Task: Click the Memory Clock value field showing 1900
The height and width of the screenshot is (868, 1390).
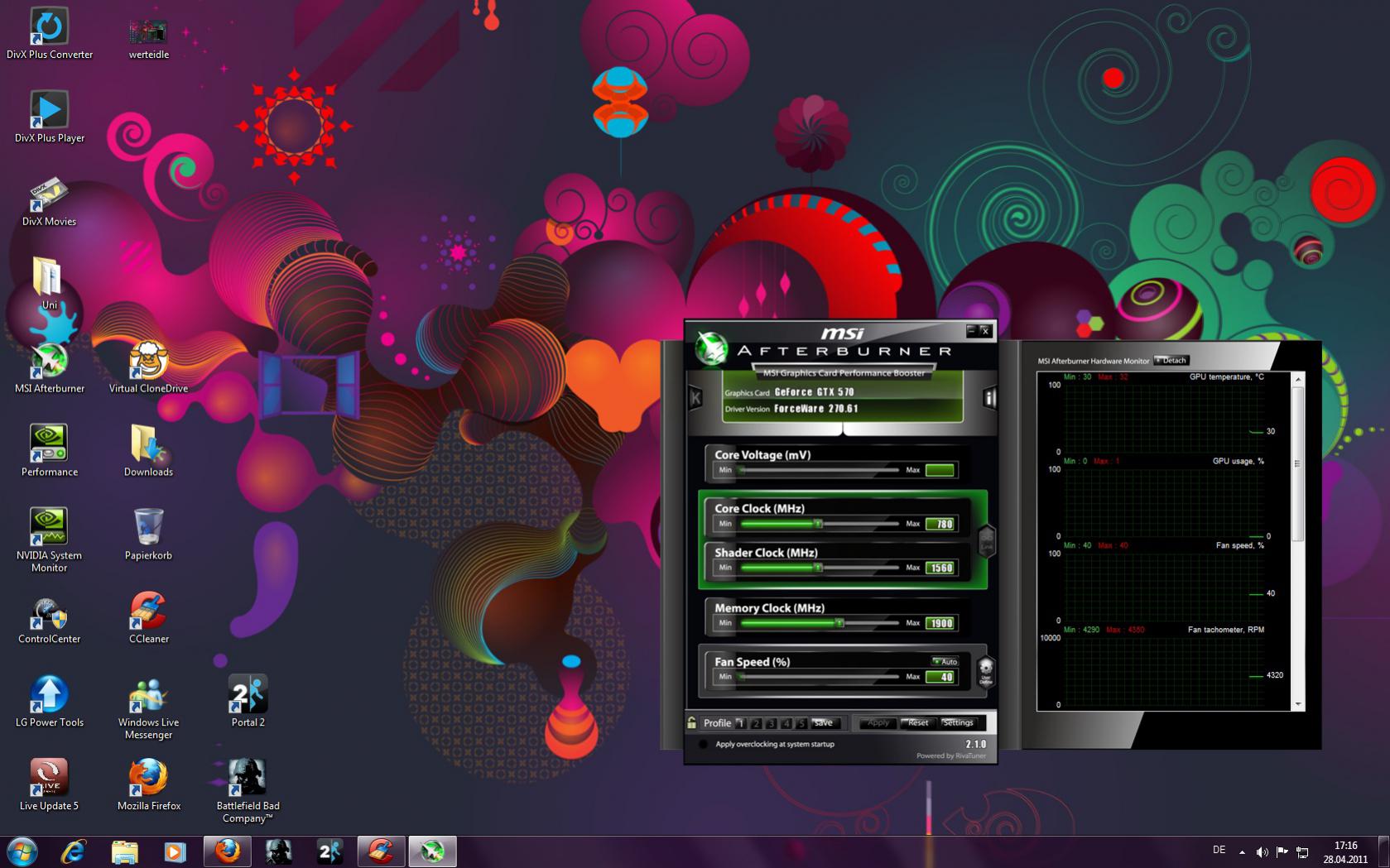Action: pyautogui.click(x=940, y=623)
